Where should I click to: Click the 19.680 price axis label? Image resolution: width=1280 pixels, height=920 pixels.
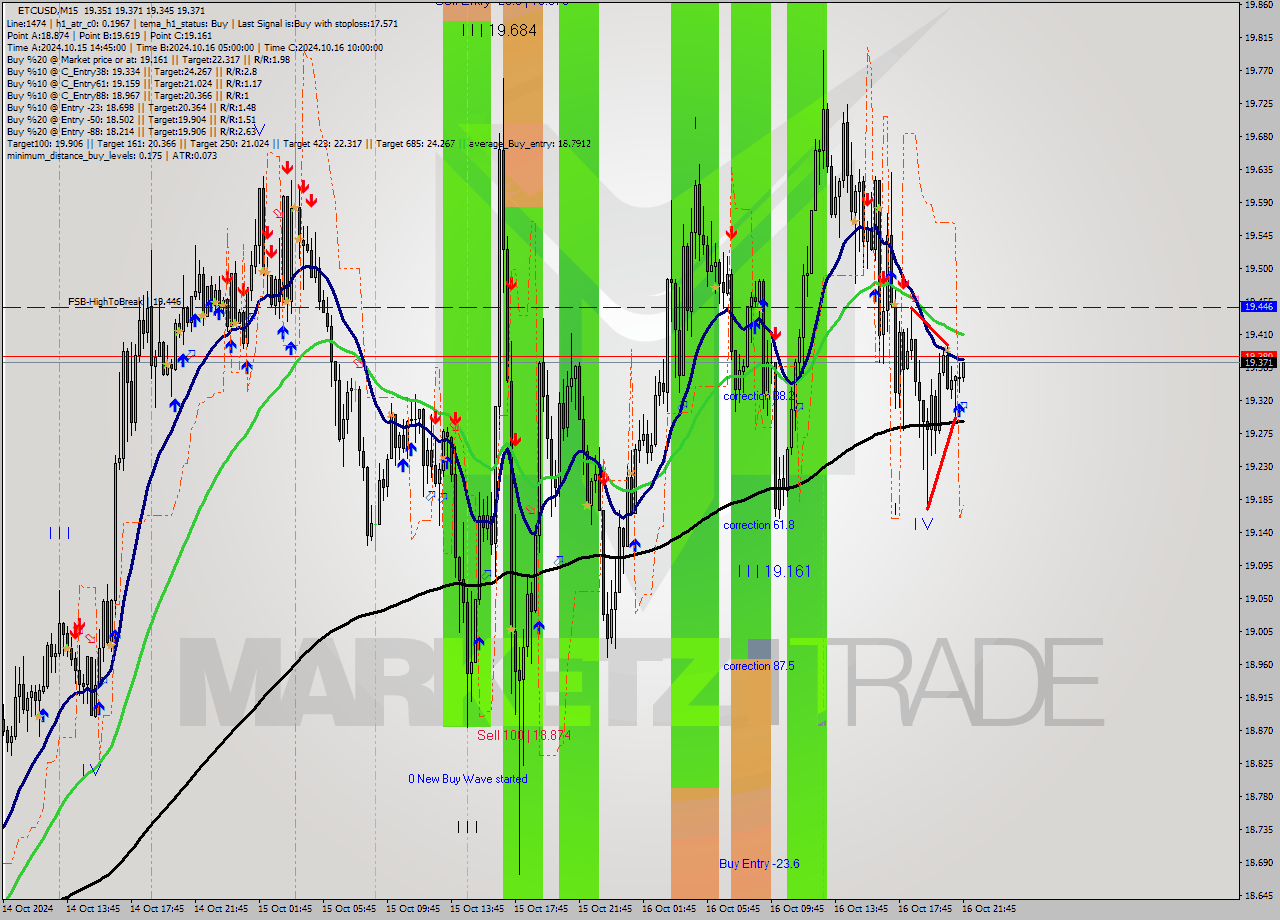[x=1258, y=137]
